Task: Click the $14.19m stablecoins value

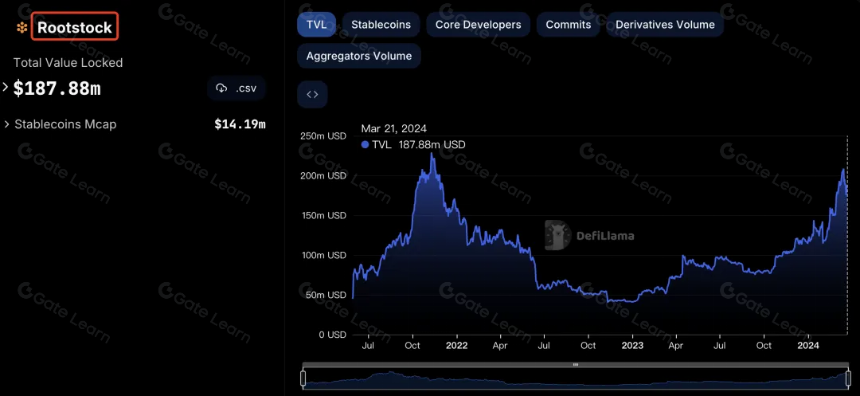Action: (240, 124)
